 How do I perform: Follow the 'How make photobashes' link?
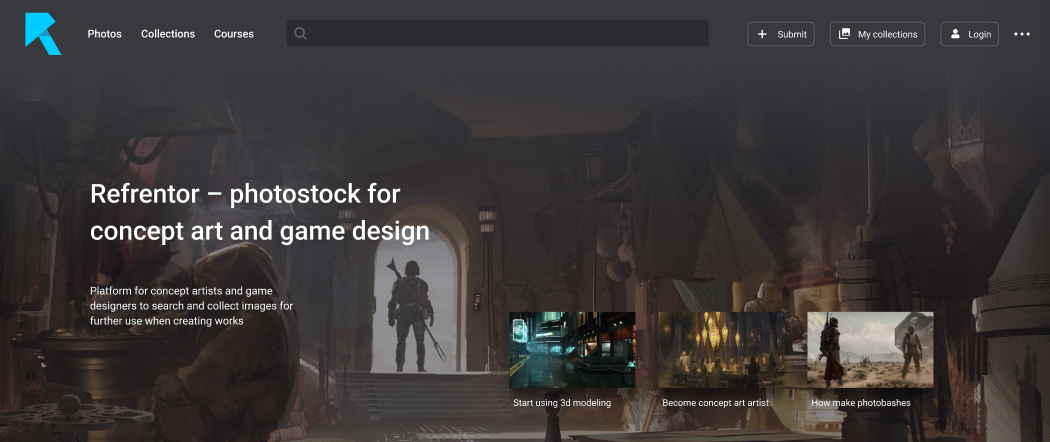click(x=860, y=403)
